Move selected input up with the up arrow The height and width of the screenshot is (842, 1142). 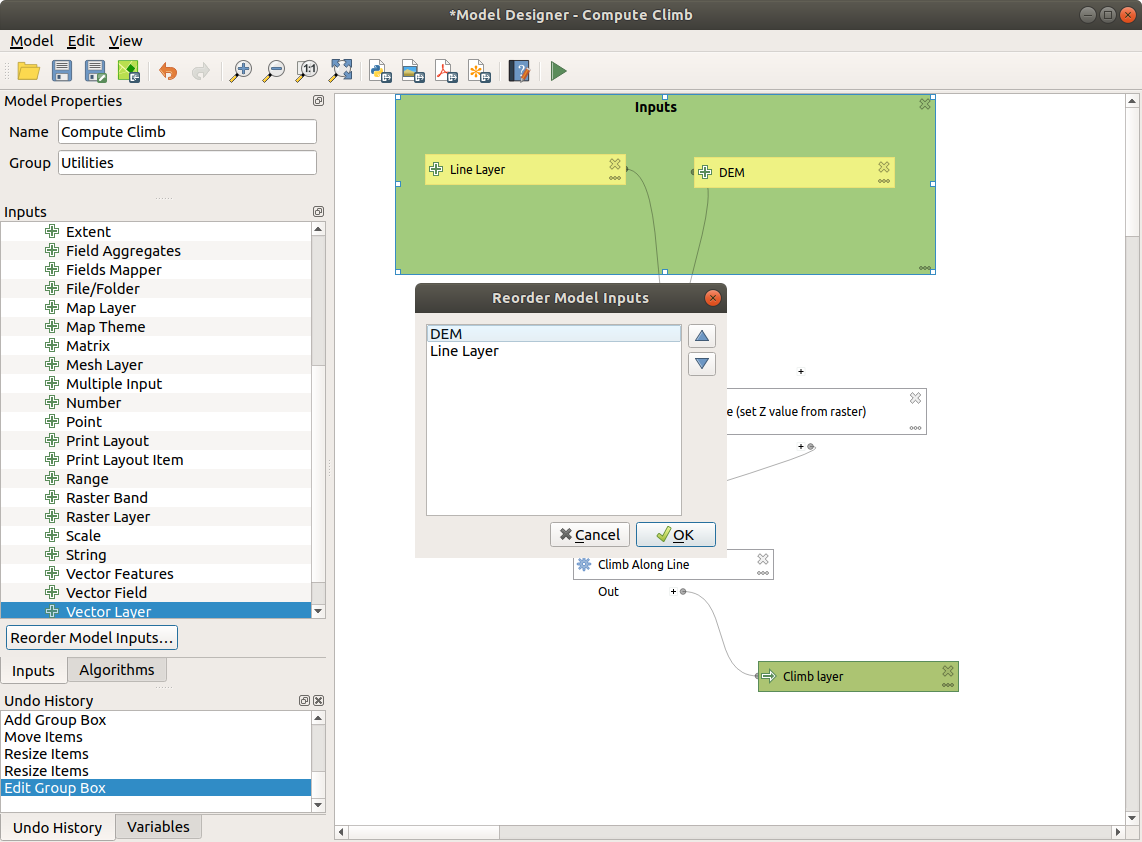[702, 336]
